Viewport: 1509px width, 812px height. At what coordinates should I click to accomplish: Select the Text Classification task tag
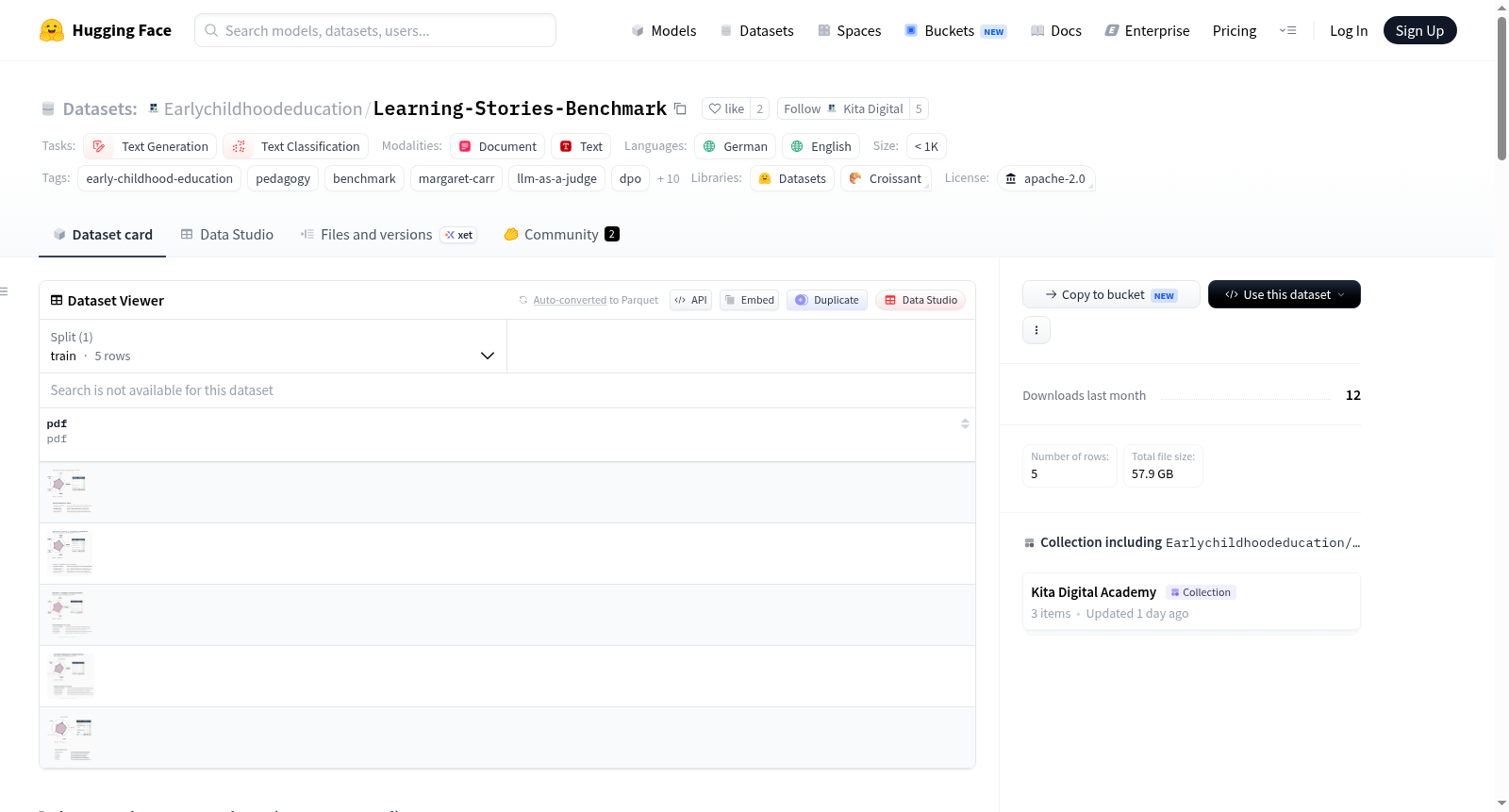[295, 146]
